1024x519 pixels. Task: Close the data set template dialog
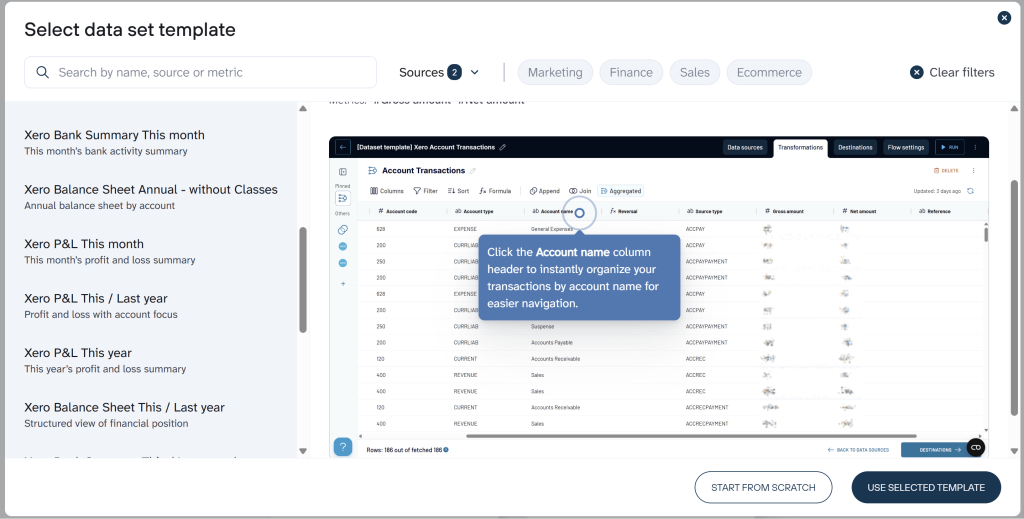point(1004,18)
